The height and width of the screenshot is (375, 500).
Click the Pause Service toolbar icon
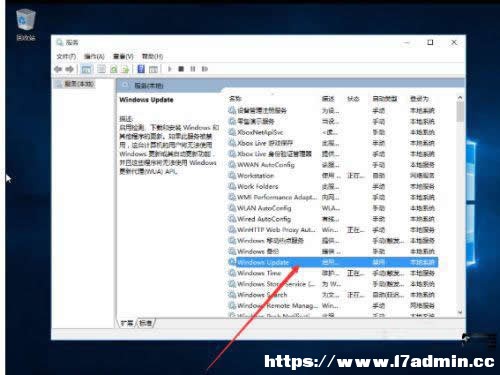point(193,69)
